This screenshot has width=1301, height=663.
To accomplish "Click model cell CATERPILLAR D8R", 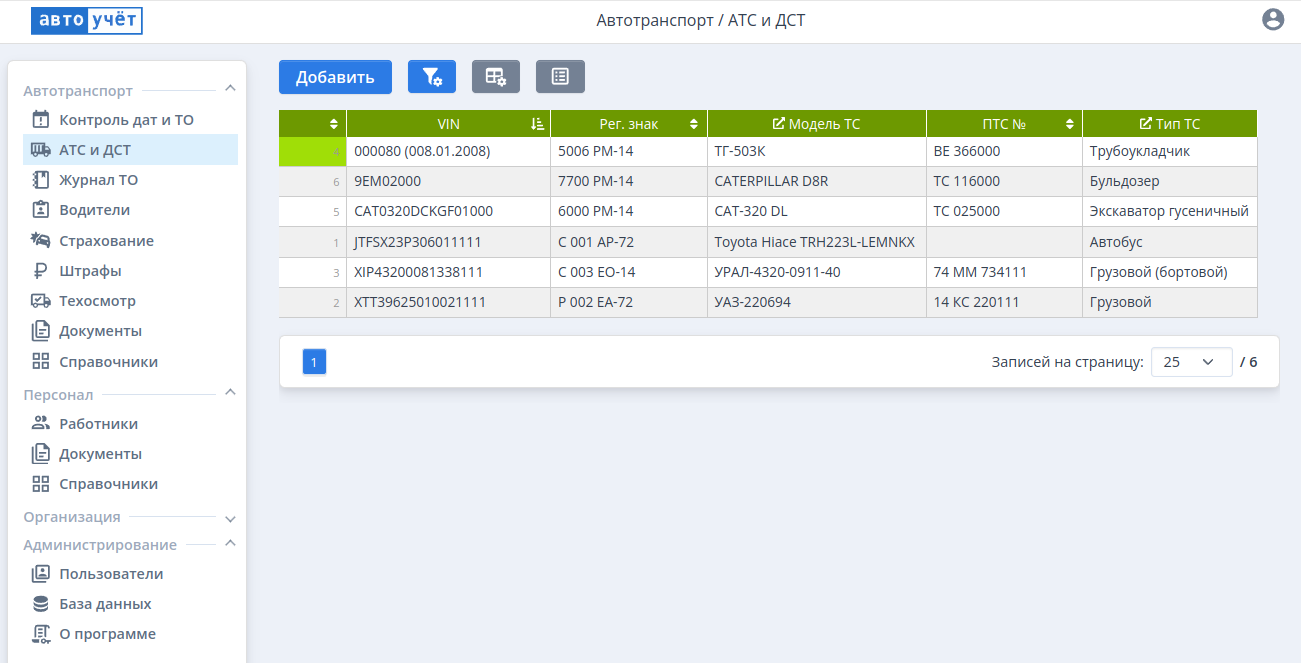I will (816, 181).
